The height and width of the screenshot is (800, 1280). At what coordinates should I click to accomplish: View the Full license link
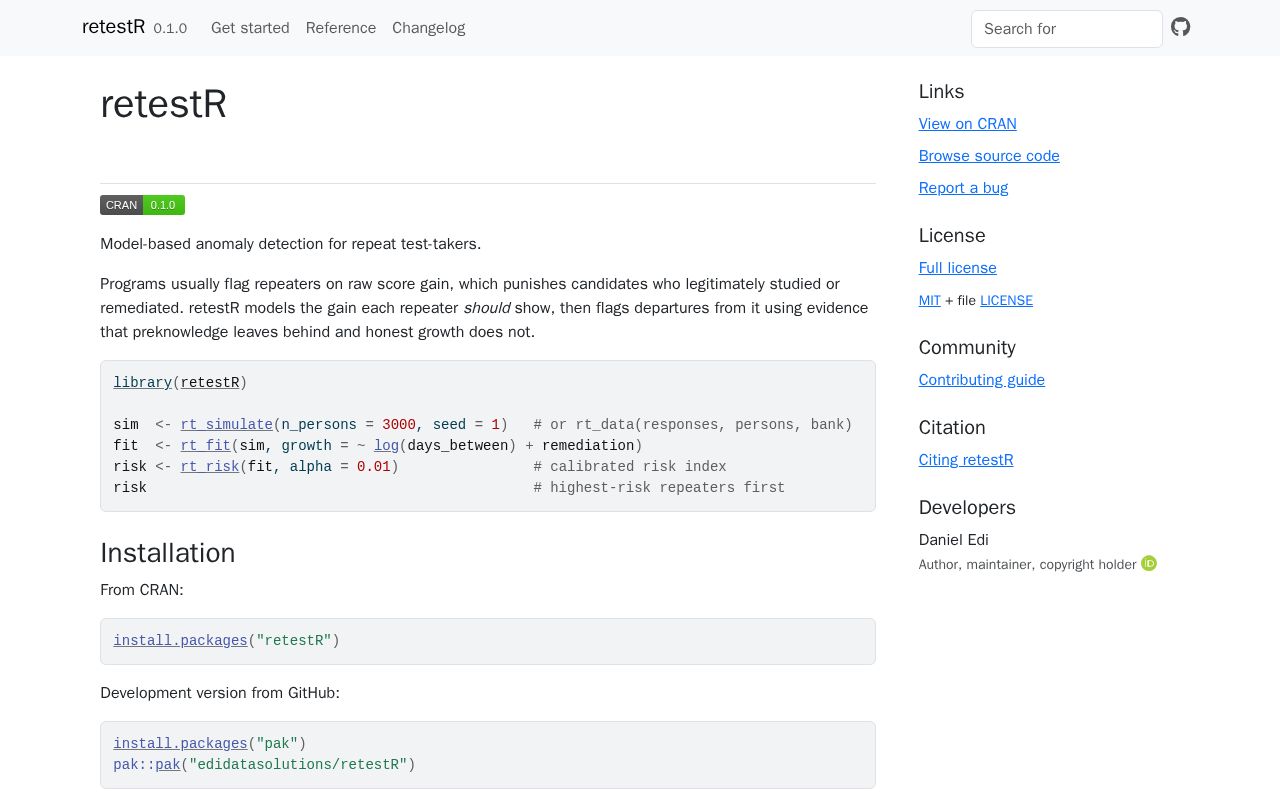pyautogui.click(x=958, y=268)
